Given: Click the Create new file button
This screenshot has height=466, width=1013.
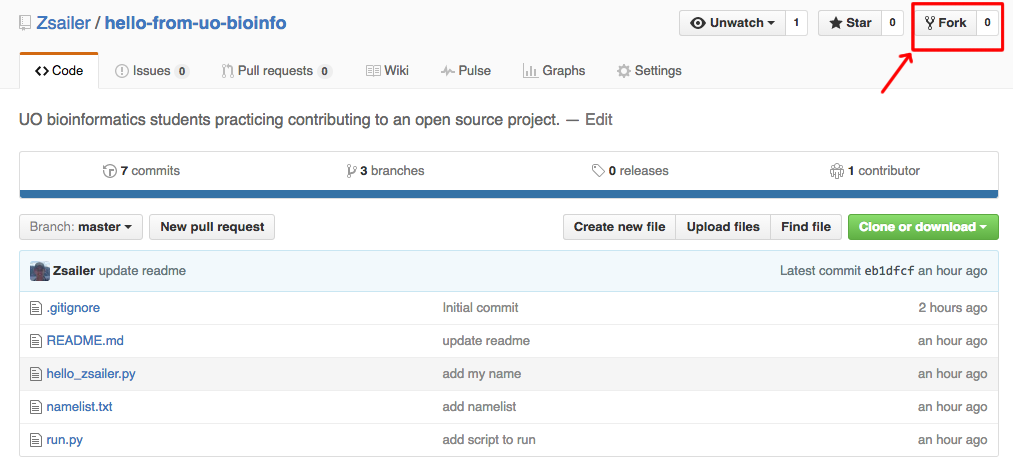Looking at the screenshot, I should 619,227.
